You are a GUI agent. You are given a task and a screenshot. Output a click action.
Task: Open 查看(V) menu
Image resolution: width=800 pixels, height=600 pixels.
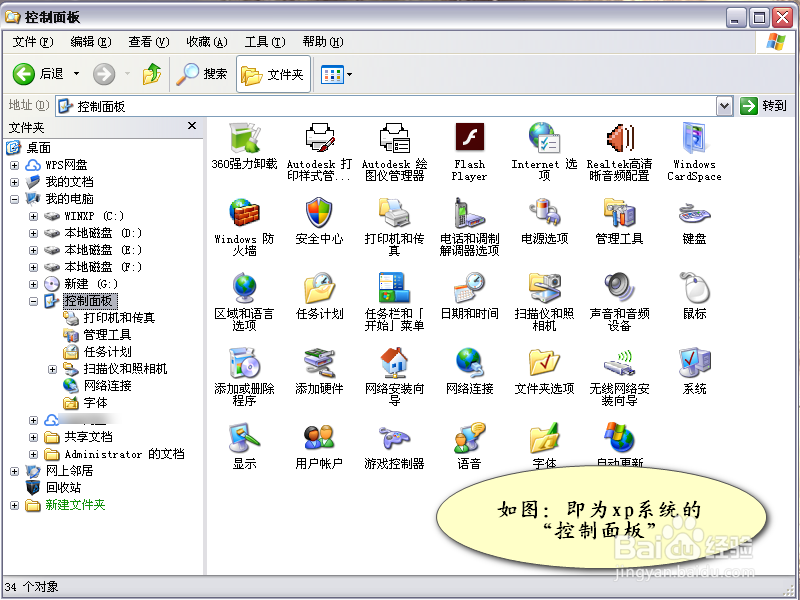point(148,42)
